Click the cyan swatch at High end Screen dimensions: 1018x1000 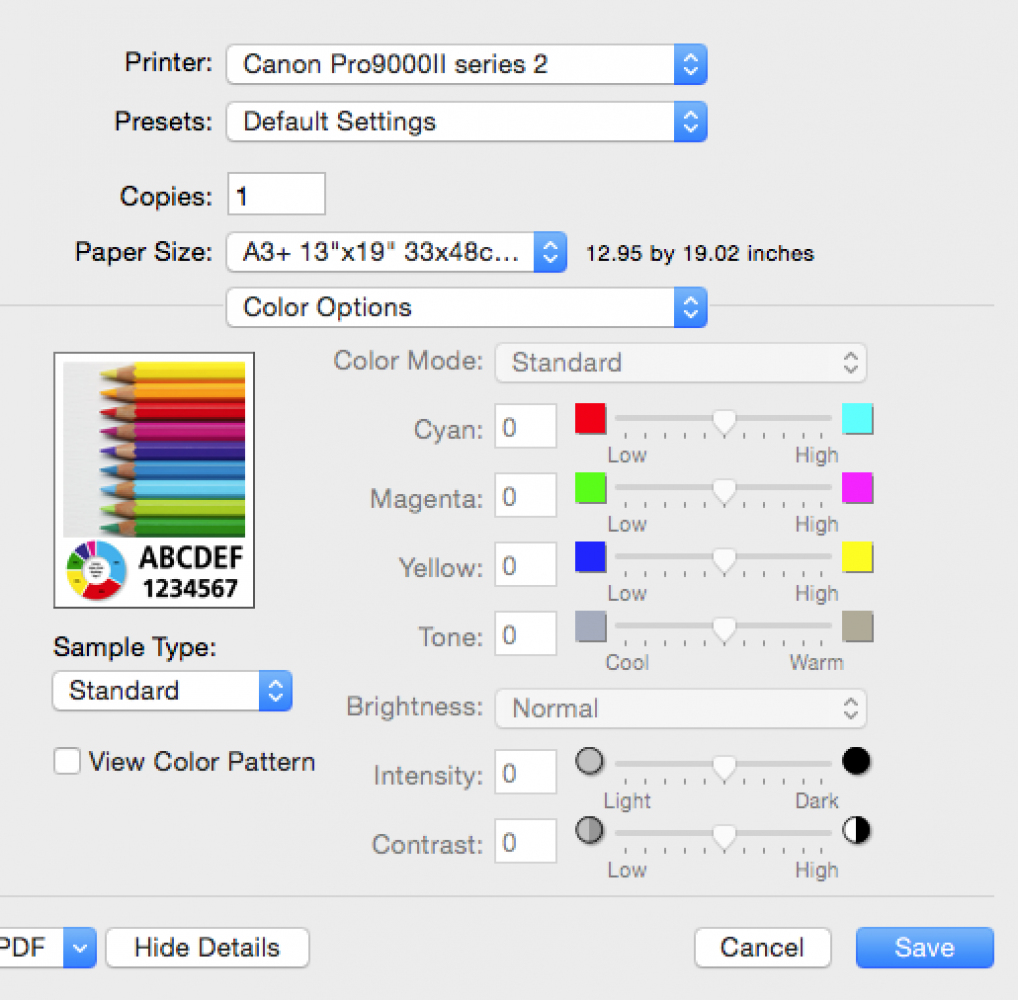click(x=857, y=419)
